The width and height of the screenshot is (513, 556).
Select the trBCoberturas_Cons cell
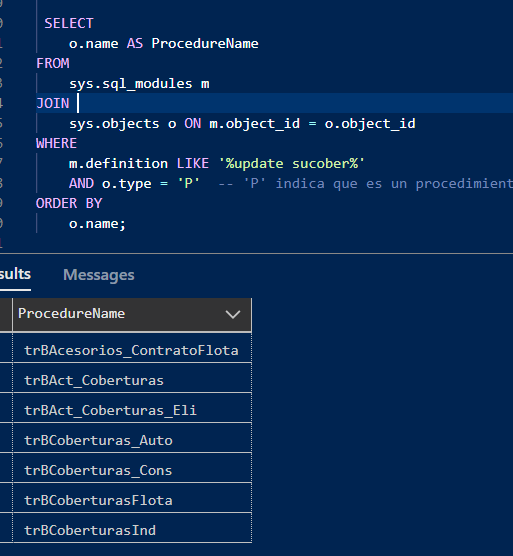tap(132, 468)
